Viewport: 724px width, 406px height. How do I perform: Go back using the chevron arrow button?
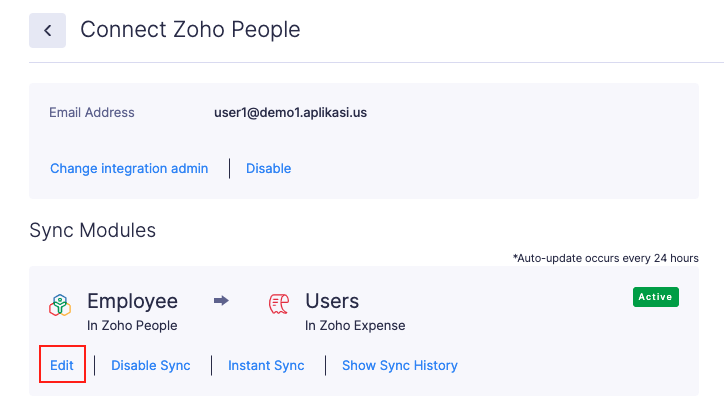tap(47, 30)
